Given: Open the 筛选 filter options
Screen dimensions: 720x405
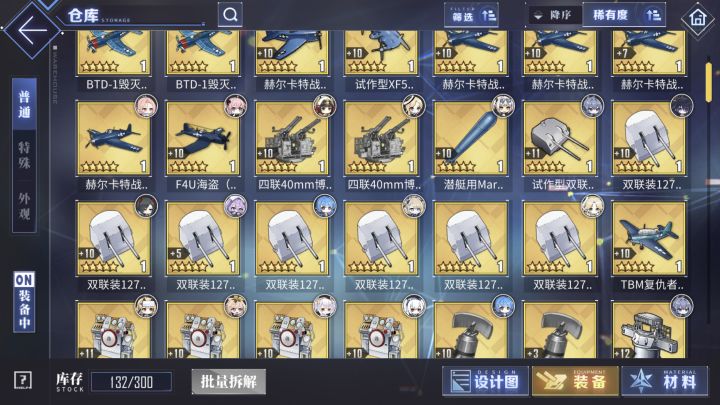Looking at the screenshot, I should tap(472, 16).
